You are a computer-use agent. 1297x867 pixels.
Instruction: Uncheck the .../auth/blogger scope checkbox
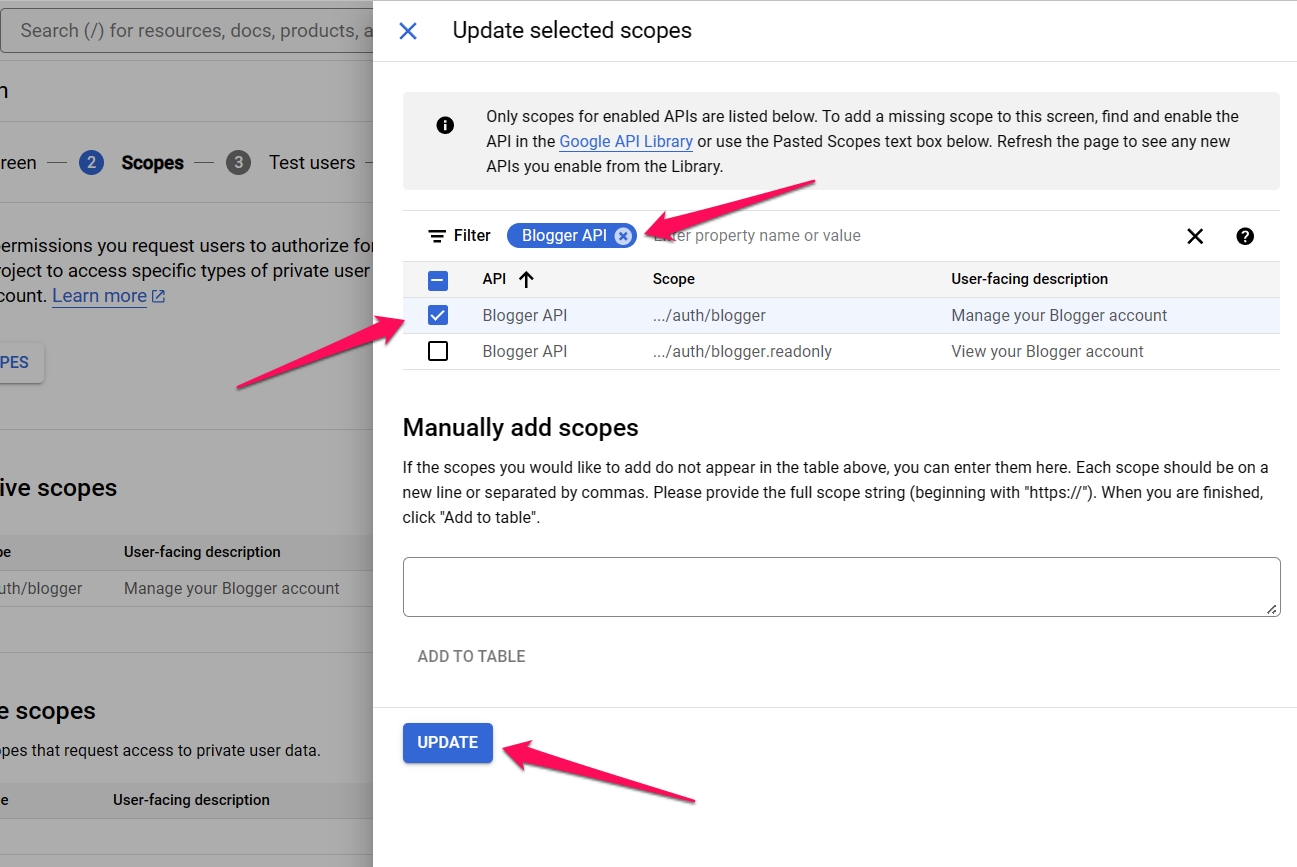pyautogui.click(x=438, y=315)
